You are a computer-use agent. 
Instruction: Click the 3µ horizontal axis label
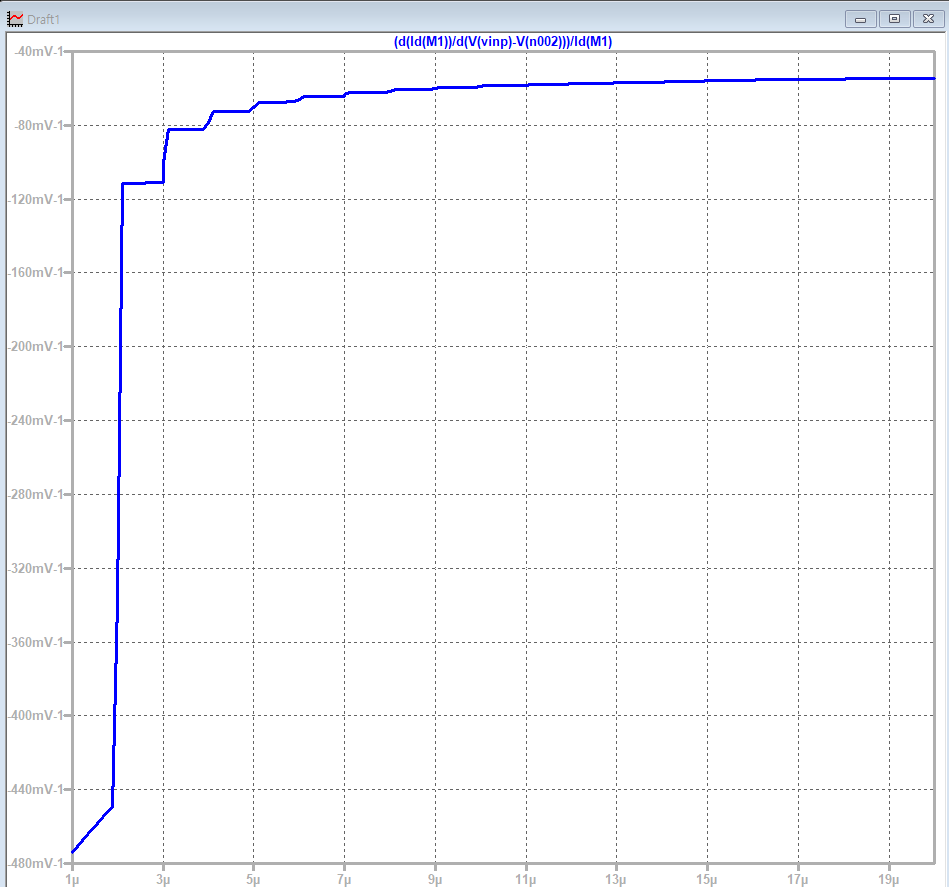[x=163, y=880]
